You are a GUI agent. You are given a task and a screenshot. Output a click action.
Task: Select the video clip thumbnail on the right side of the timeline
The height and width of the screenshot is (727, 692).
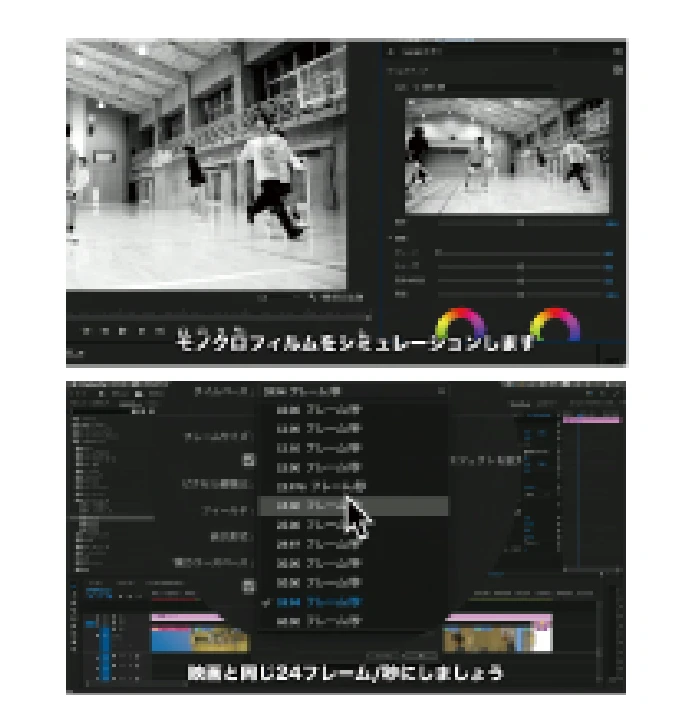[498, 638]
